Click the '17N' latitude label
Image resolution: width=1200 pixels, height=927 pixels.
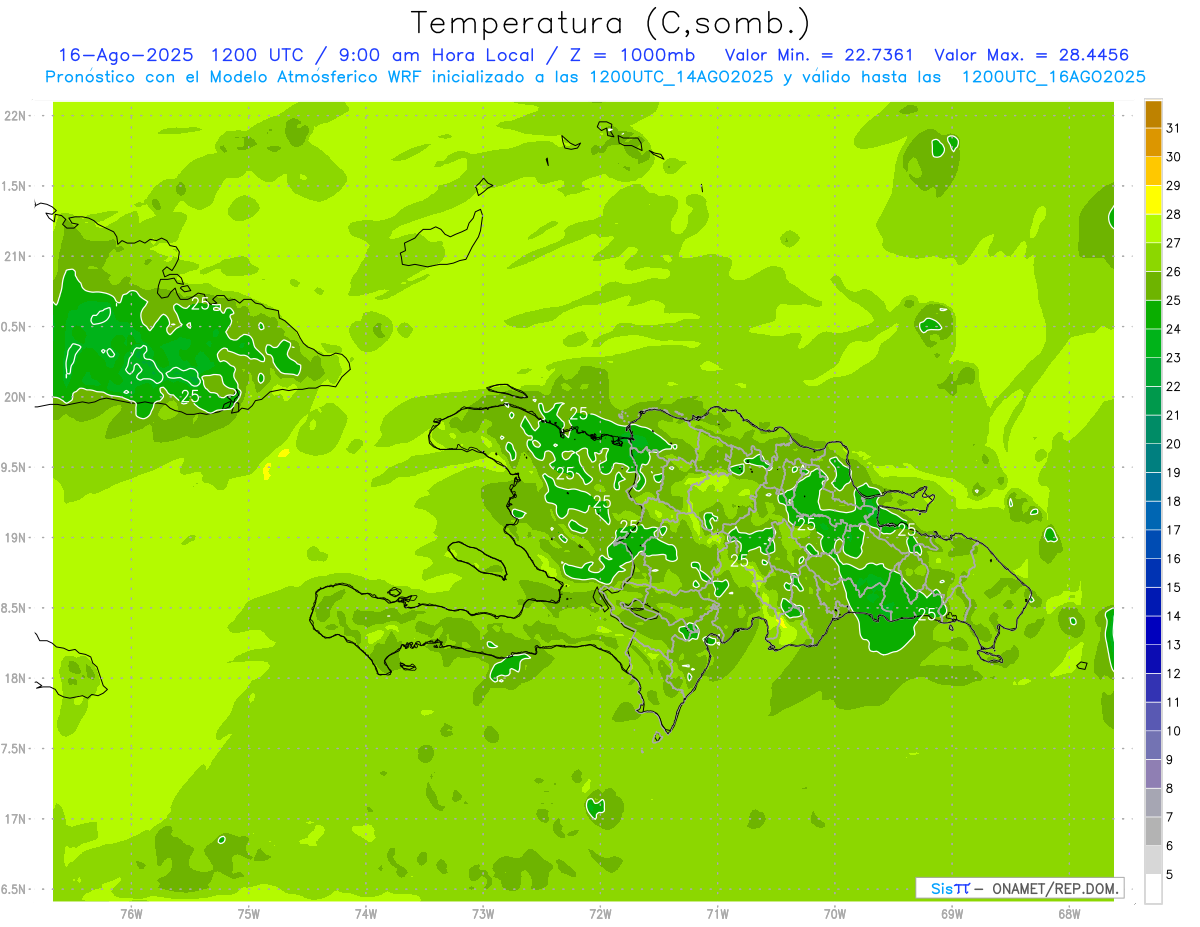coord(14,819)
